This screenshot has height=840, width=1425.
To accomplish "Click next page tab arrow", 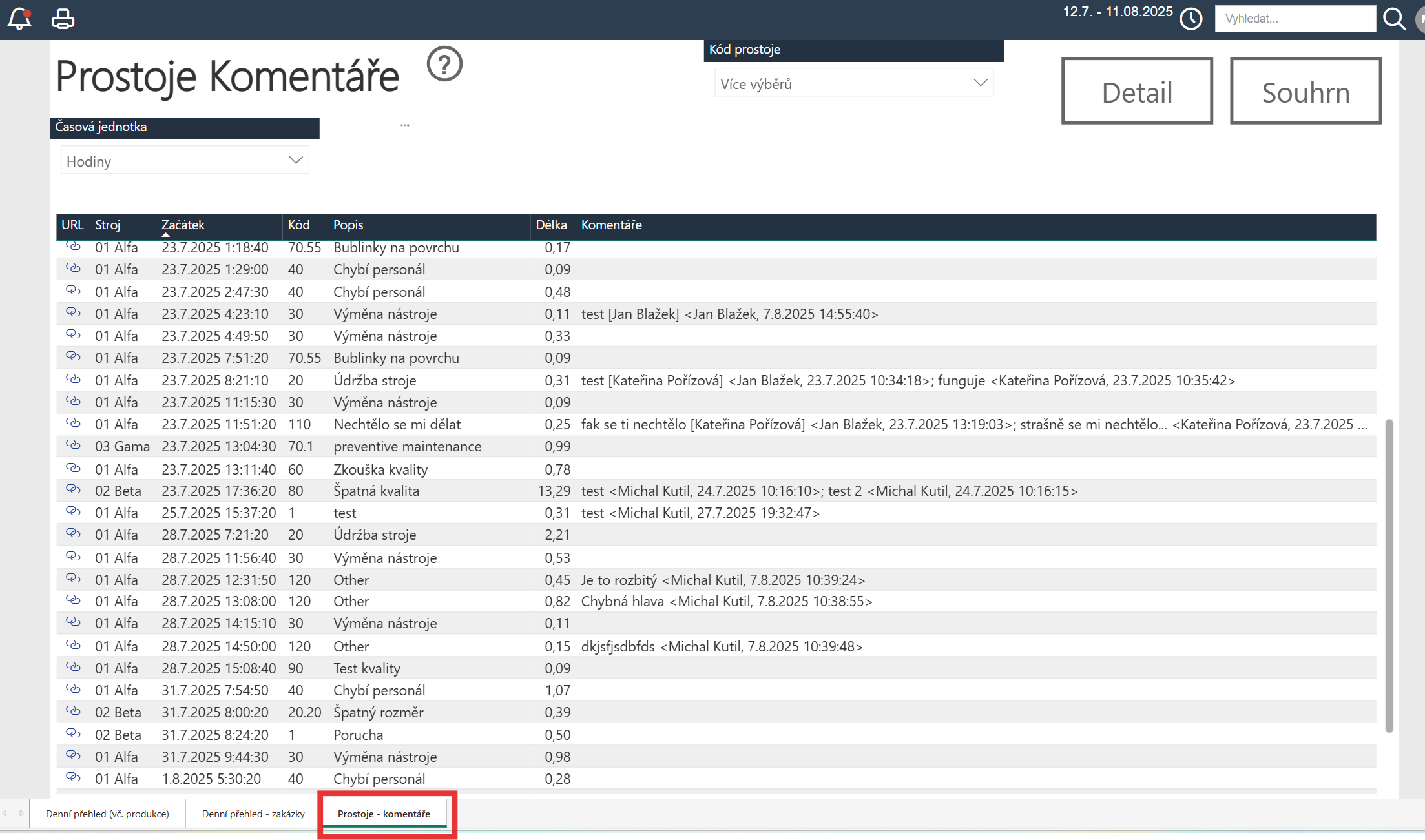I will 21,813.
